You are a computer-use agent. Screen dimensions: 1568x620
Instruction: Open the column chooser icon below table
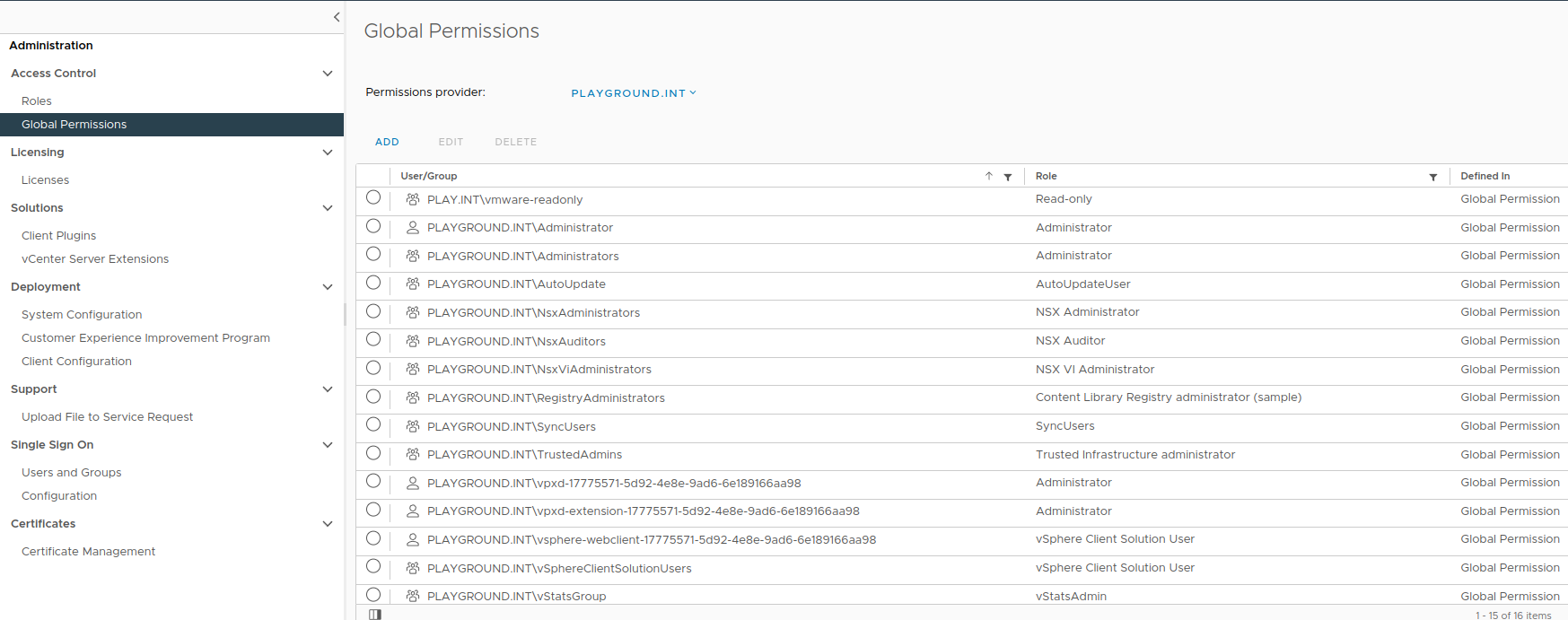[x=375, y=615]
